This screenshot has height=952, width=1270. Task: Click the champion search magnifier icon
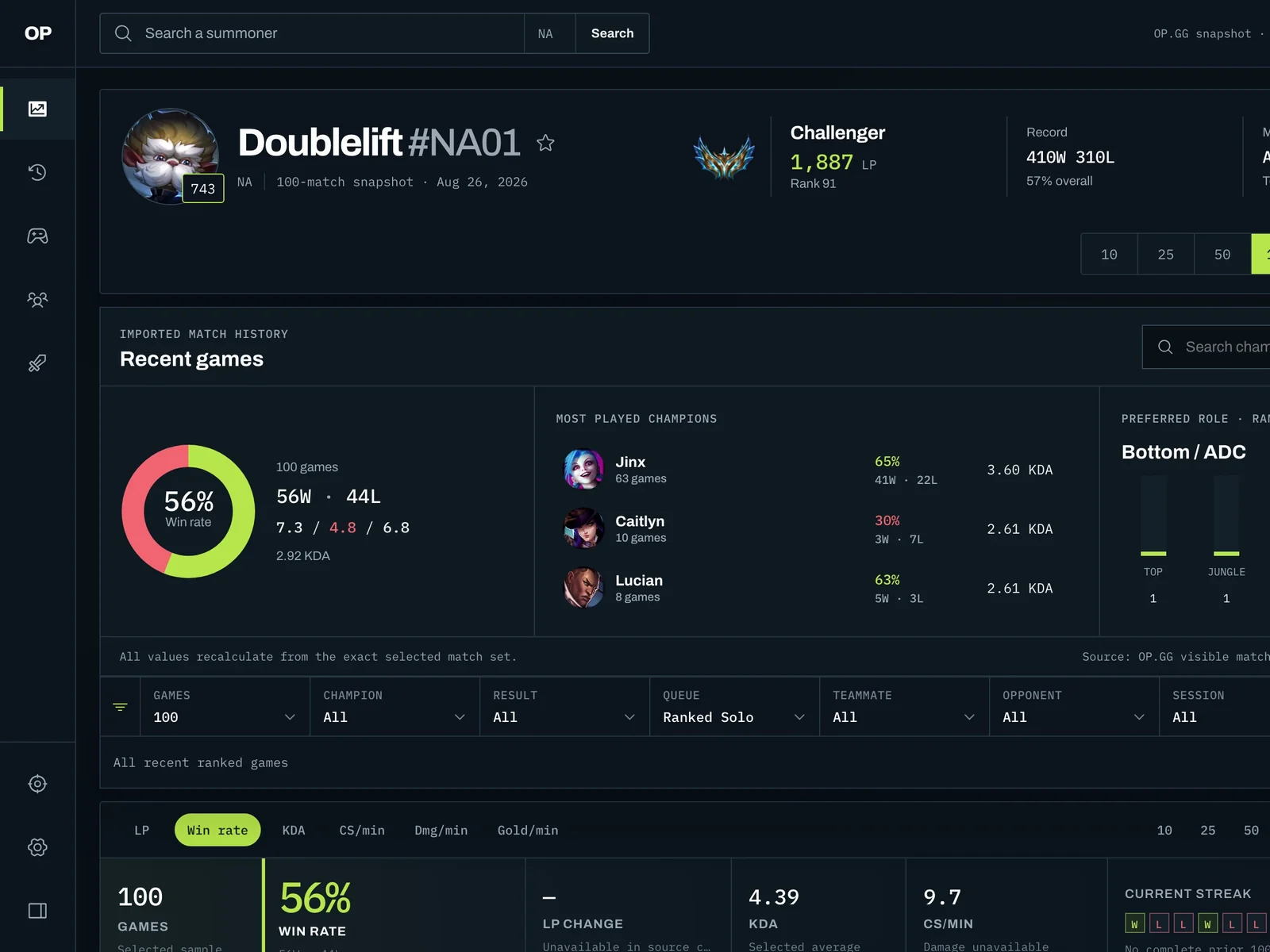(1165, 347)
